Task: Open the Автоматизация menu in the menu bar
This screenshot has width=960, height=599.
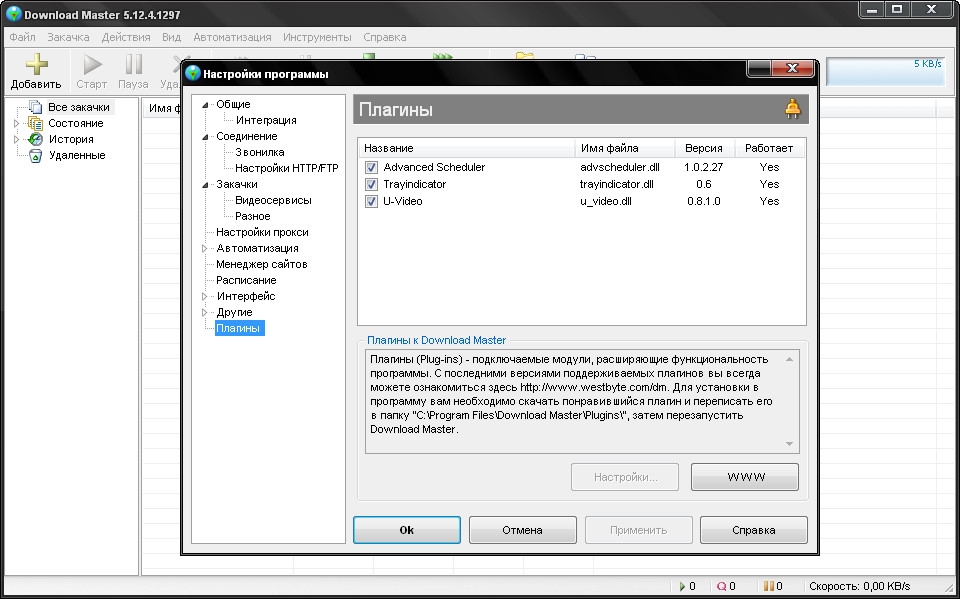Action: pyautogui.click(x=232, y=37)
